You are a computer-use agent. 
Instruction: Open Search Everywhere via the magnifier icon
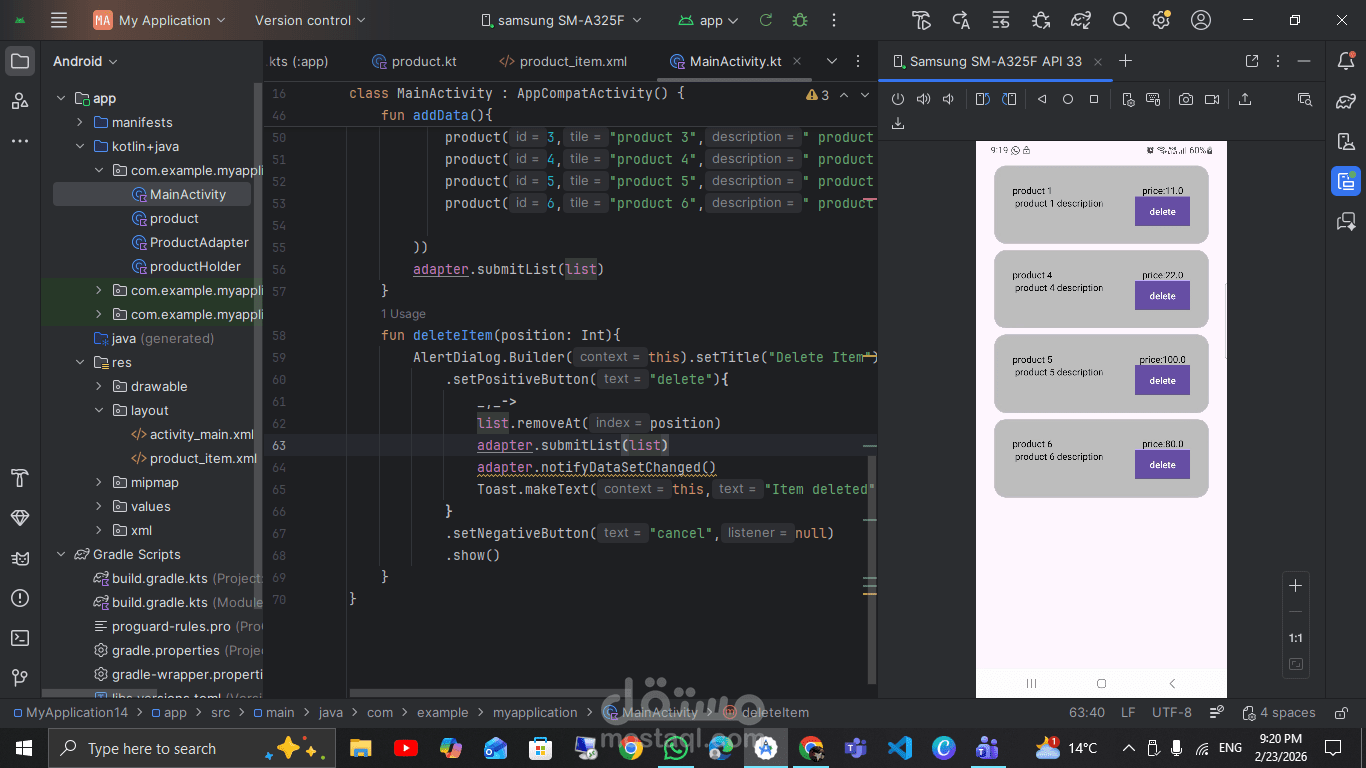(1121, 20)
